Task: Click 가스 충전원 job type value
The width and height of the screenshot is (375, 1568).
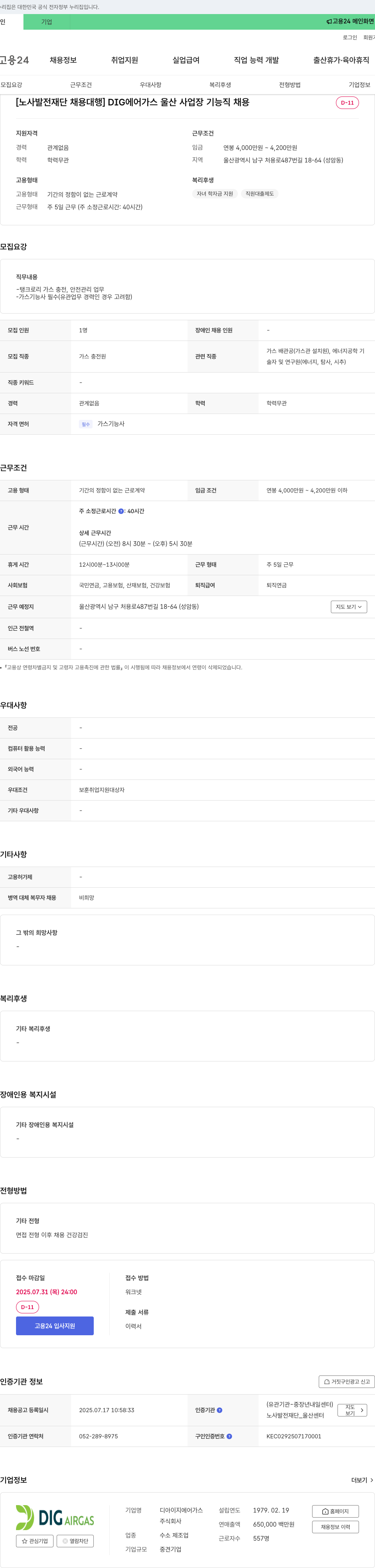Action: coord(93,357)
